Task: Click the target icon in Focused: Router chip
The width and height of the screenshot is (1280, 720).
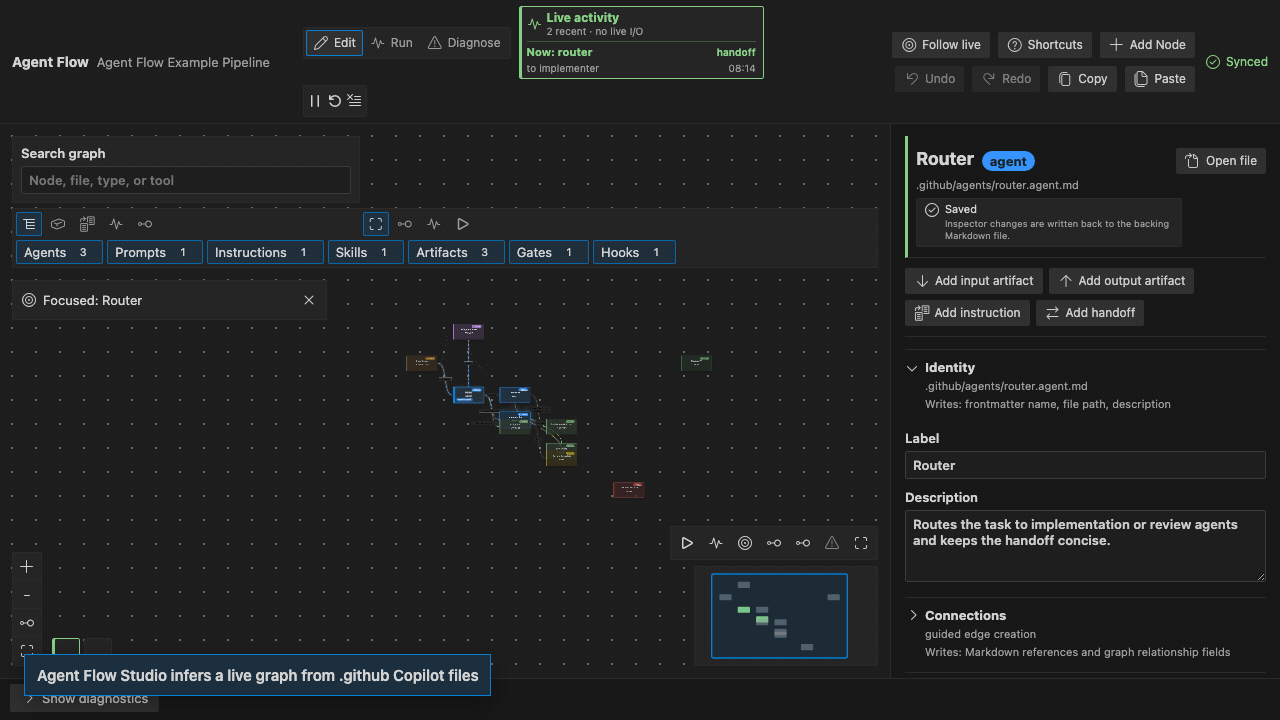Action: [x=29, y=300]
